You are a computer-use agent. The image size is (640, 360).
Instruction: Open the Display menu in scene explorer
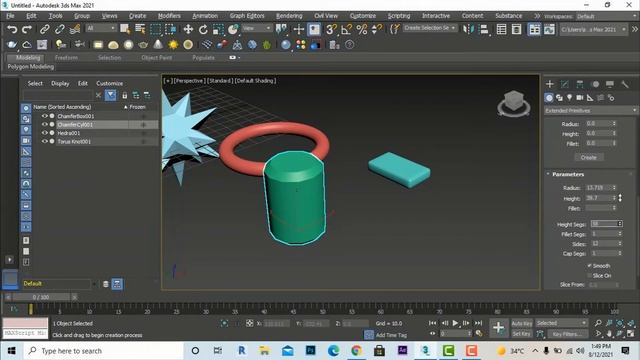coord(60,83)
